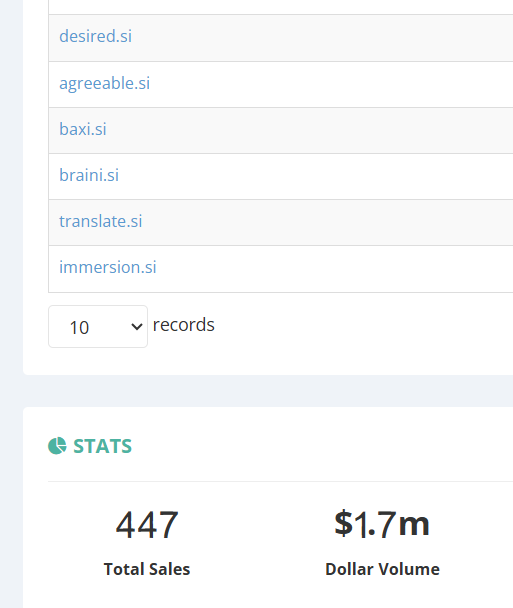Open the desired.si domain link
Screen dimensions: 513x608
95,36
